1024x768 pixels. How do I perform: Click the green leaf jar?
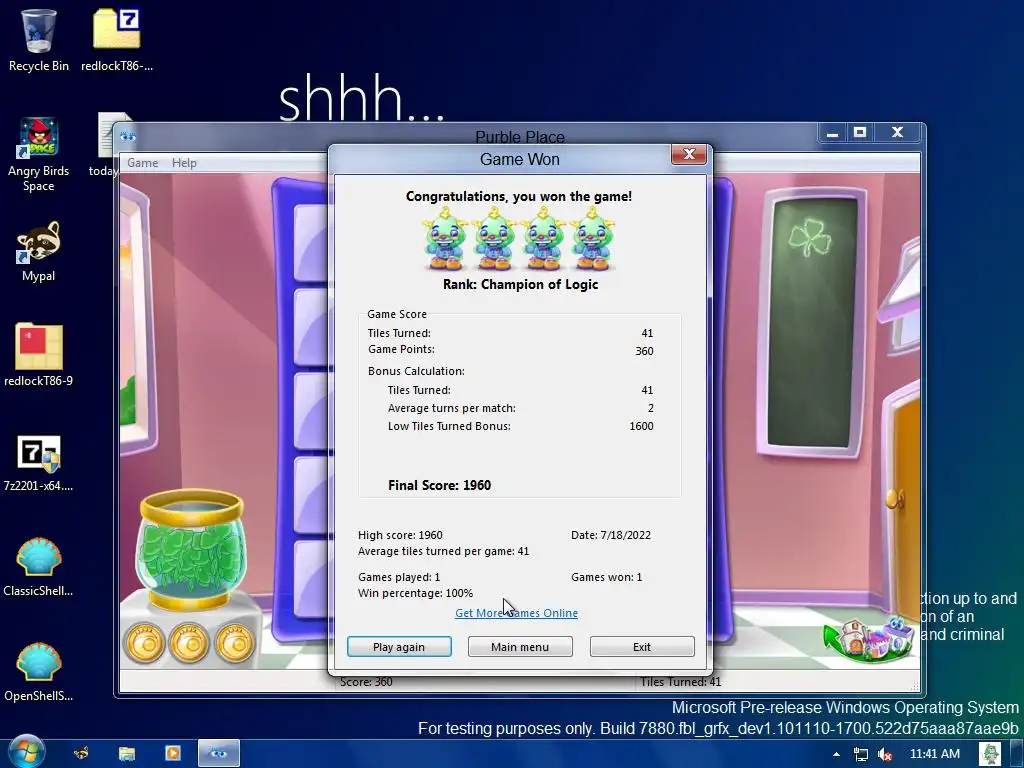click(x=191, y=549)
